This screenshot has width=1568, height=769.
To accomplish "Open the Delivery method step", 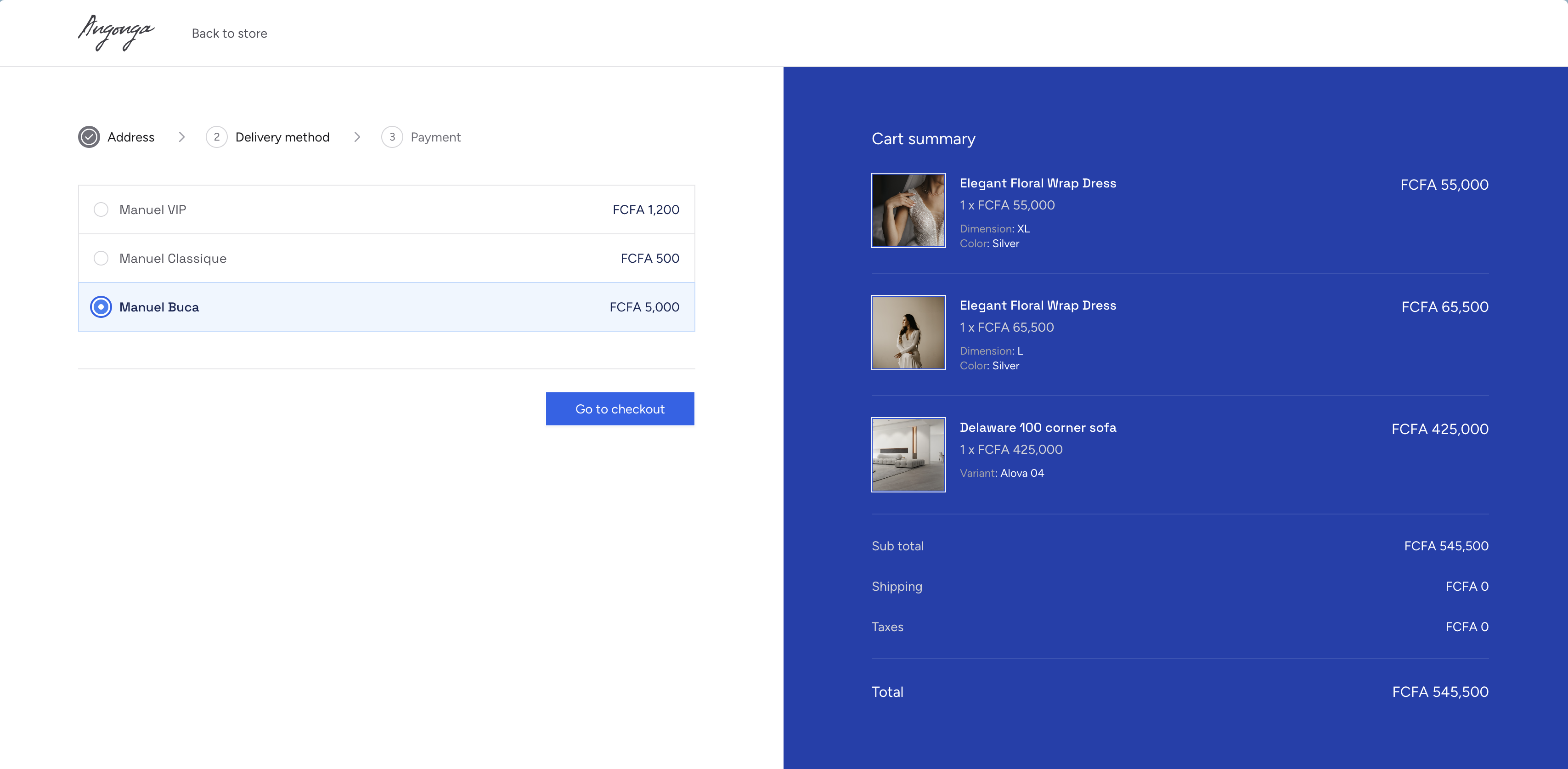I will (x=282, y=137).
